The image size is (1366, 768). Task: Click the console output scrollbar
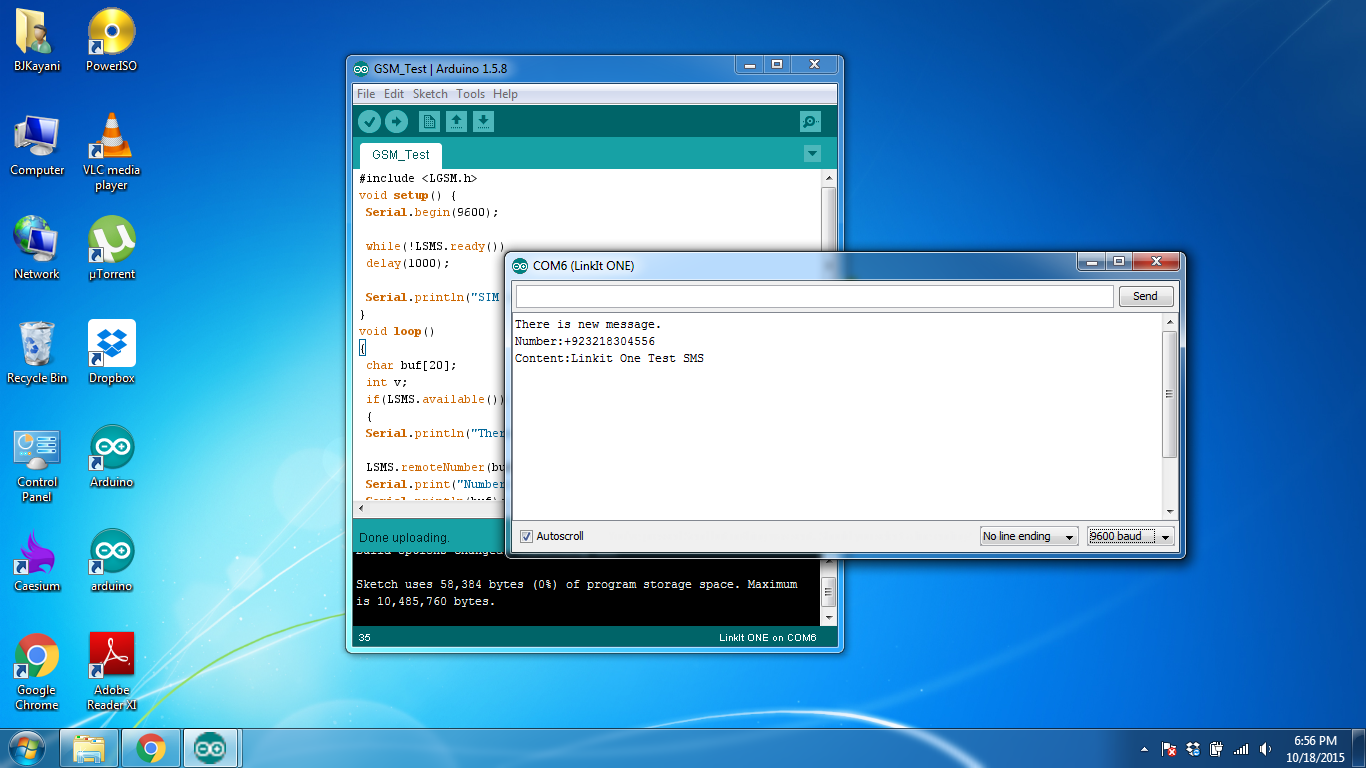click(x=828, y=590)
